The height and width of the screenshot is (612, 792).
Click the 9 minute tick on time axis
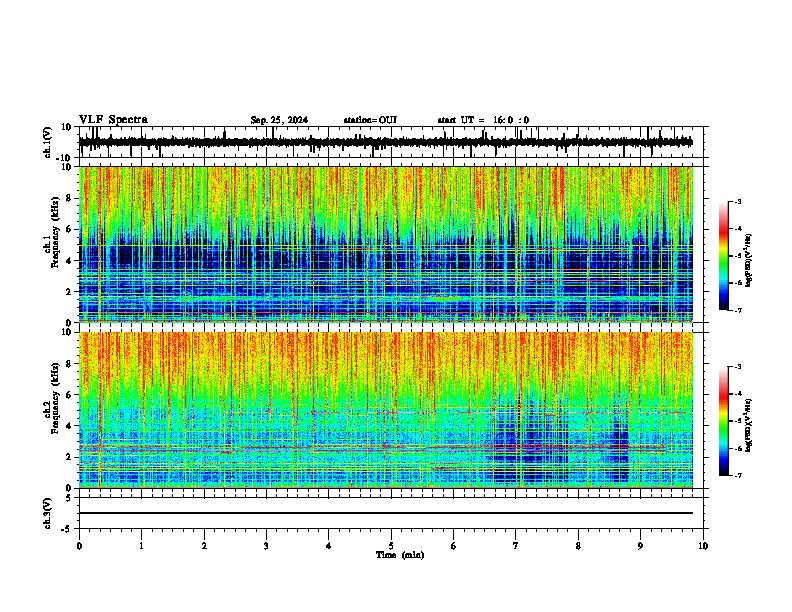click(x=640, y=546)
